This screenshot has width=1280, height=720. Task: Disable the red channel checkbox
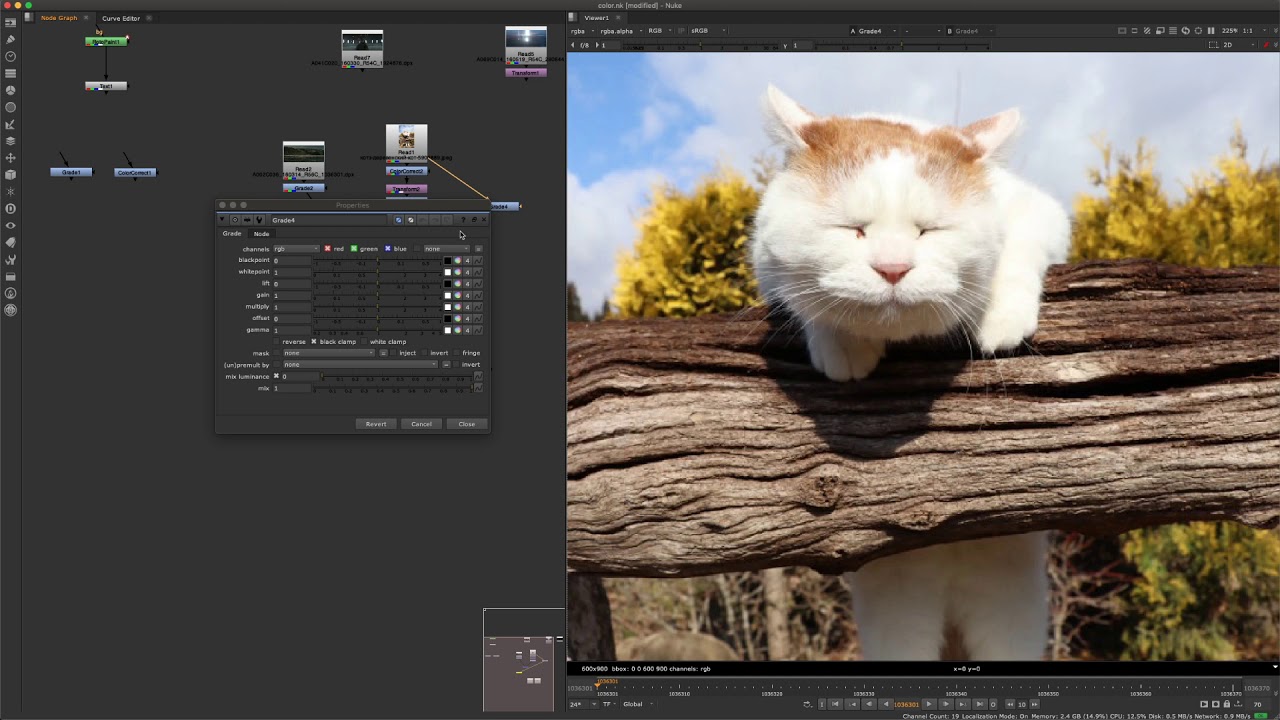tap(327, 249)
